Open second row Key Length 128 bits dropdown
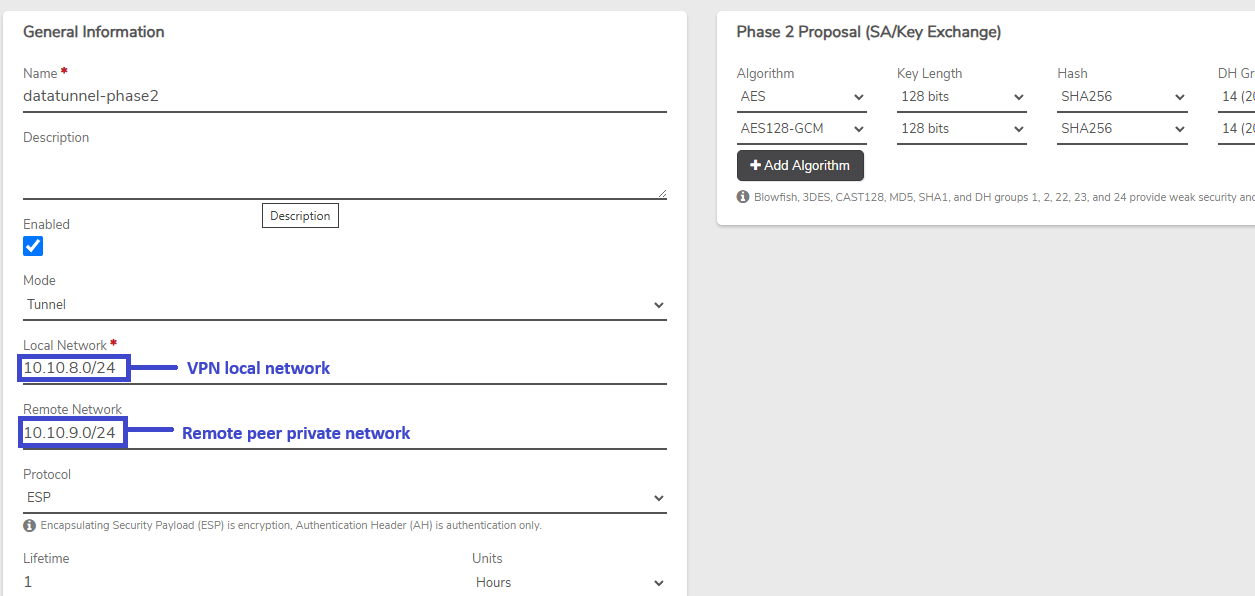This screenshot has width=1255, height=596. point(962,129)
